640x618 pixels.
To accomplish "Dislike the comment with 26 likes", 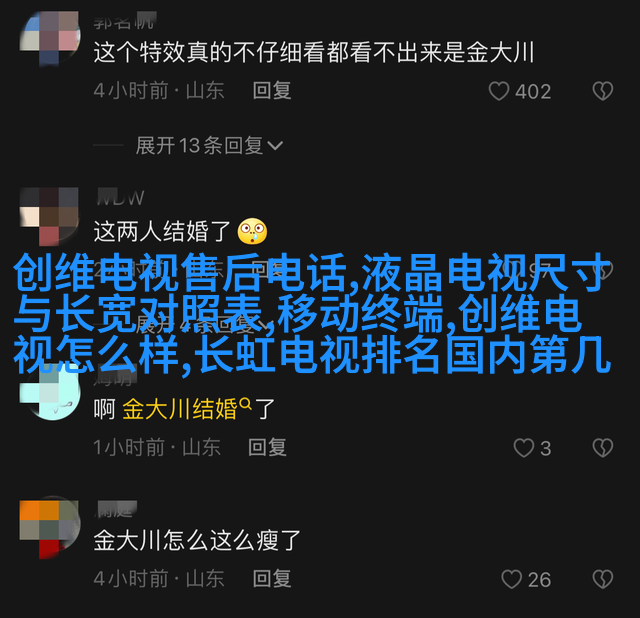I will [602, 579].
